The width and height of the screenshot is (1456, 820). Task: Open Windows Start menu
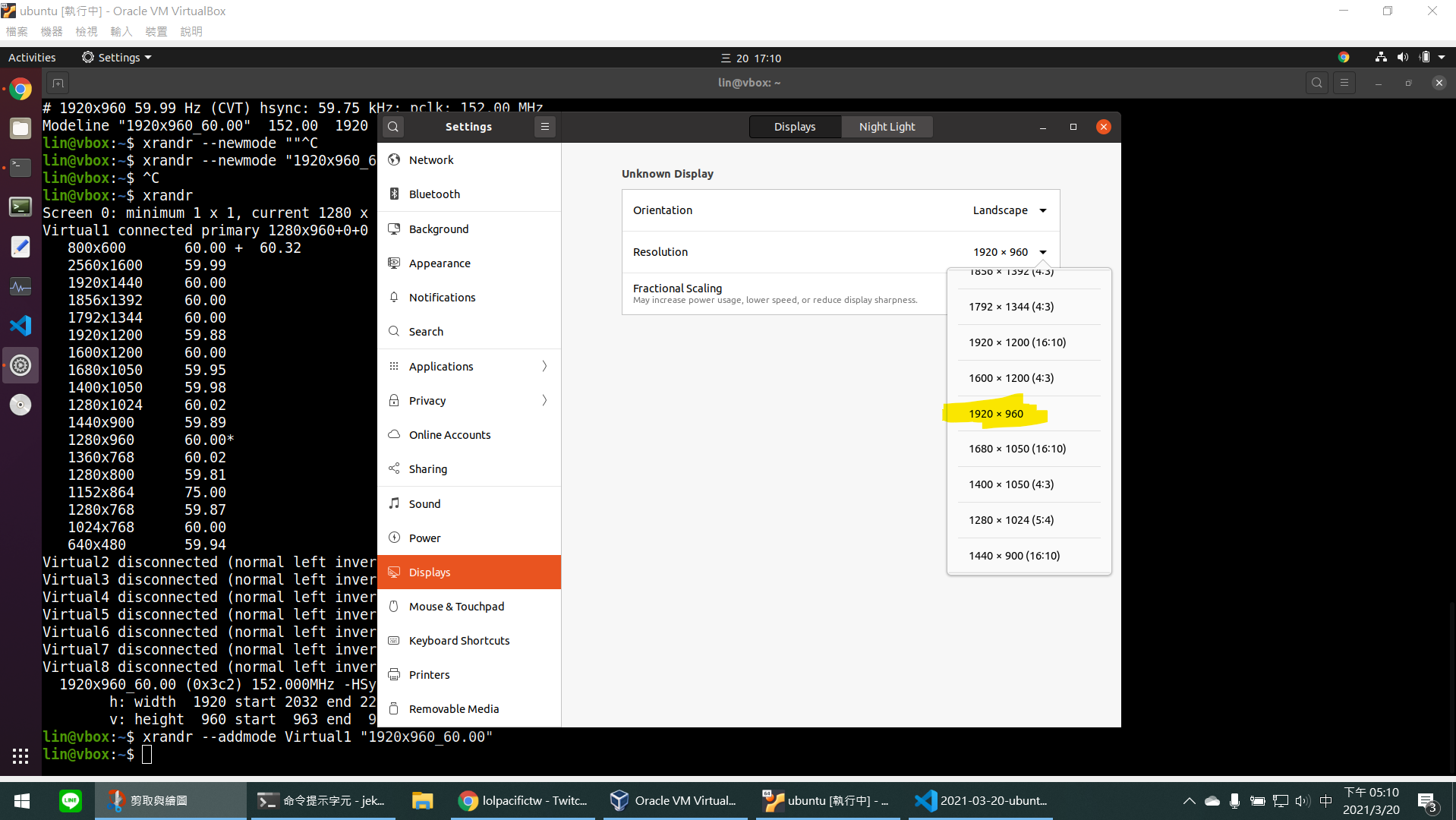tap(22, 800)
